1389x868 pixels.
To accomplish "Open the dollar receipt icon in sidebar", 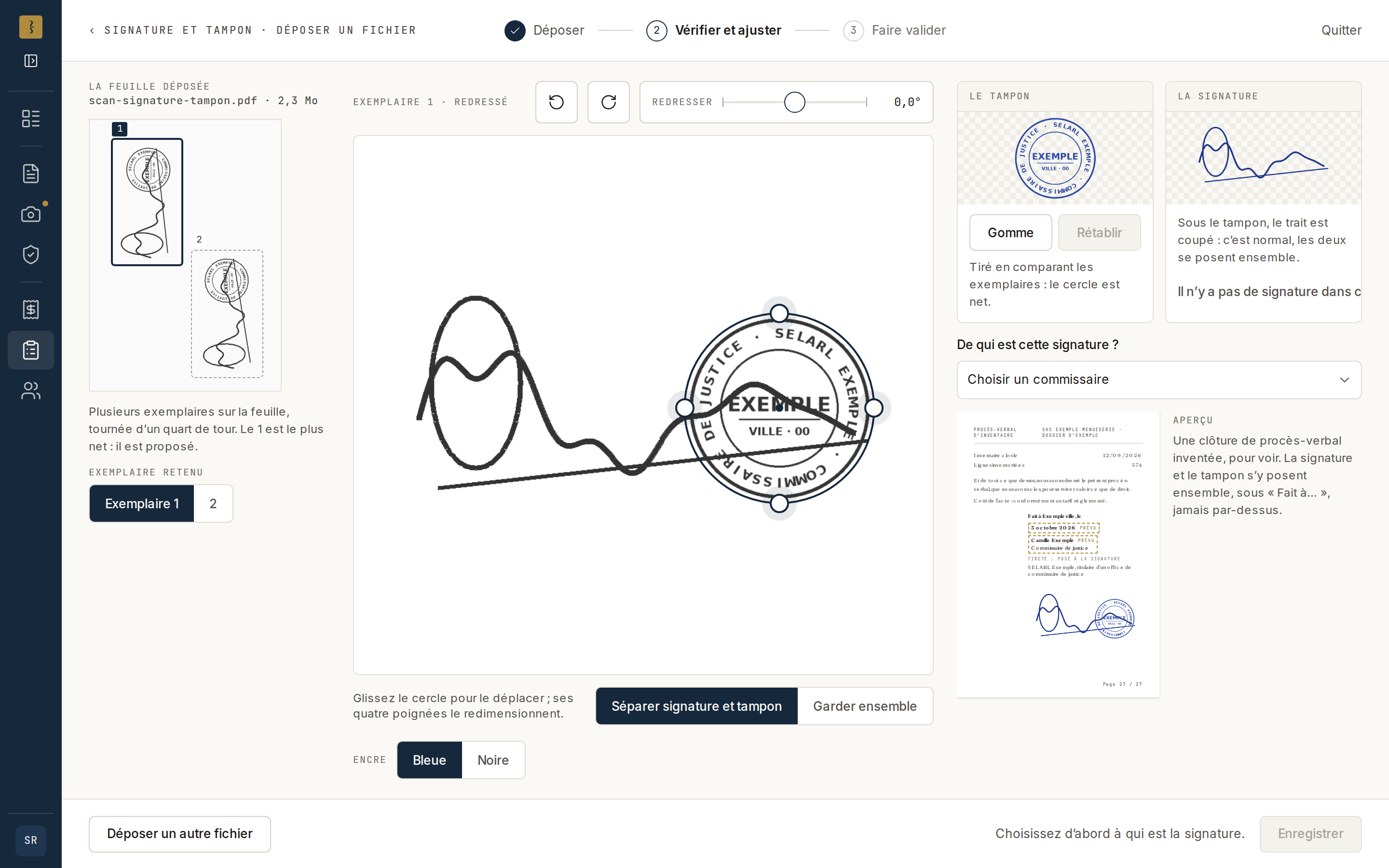I will pos(30,310).
